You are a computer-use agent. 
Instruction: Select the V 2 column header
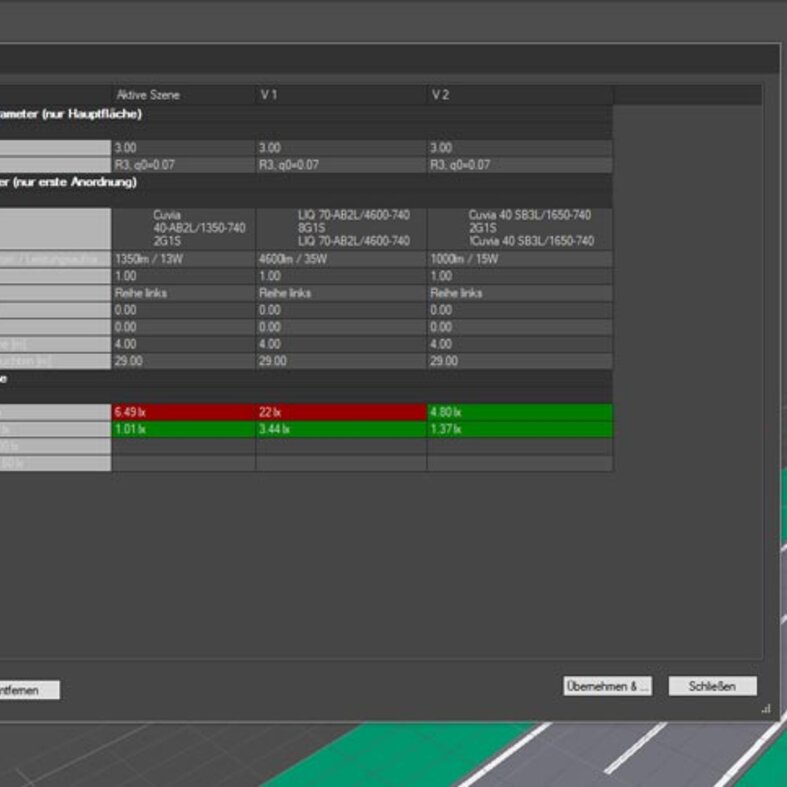point(519,95)
